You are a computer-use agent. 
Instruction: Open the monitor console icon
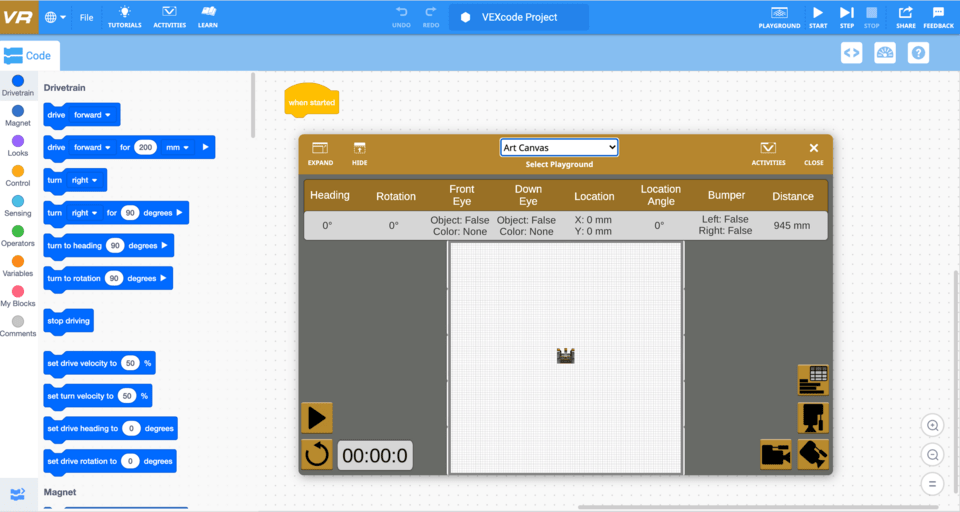885,53
